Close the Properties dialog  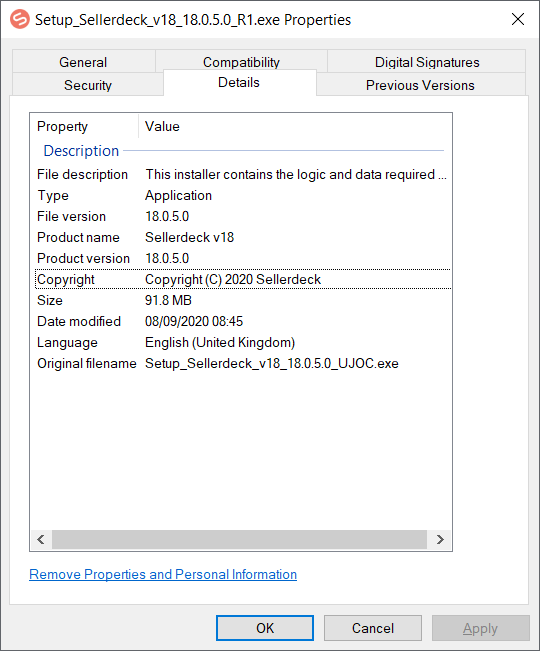(518, 19)
